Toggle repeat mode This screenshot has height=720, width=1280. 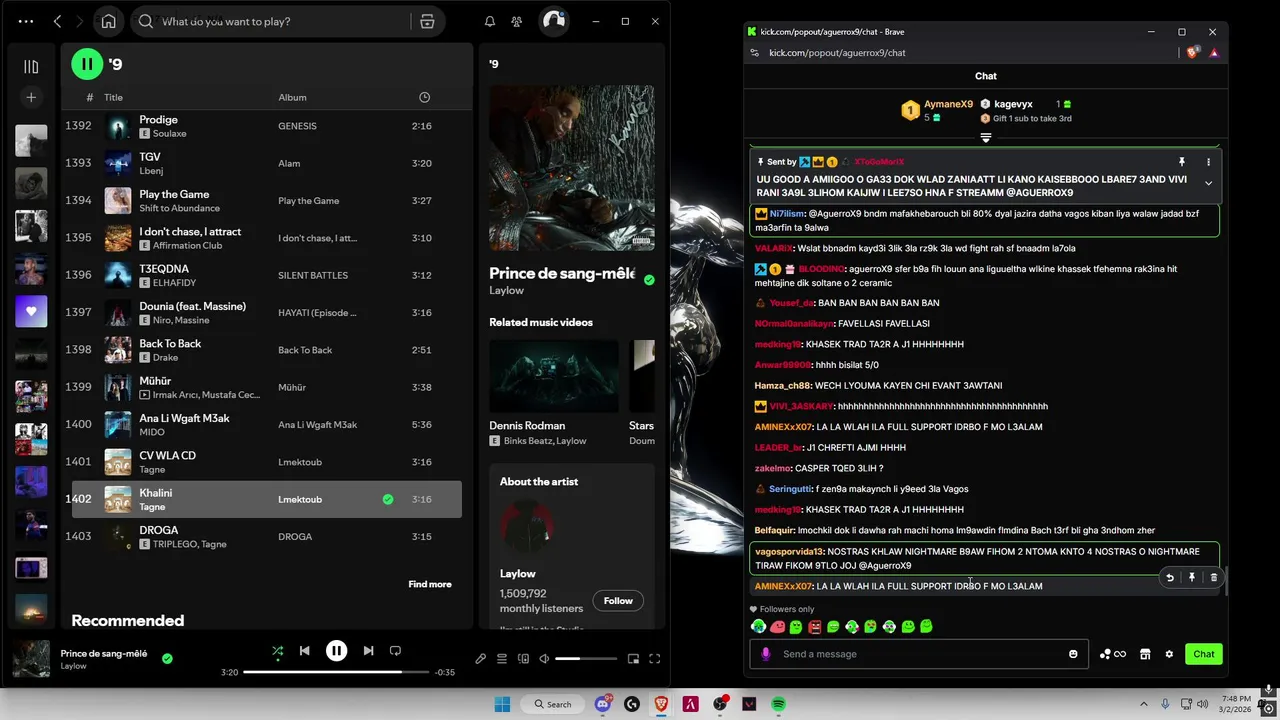[395, 651]
